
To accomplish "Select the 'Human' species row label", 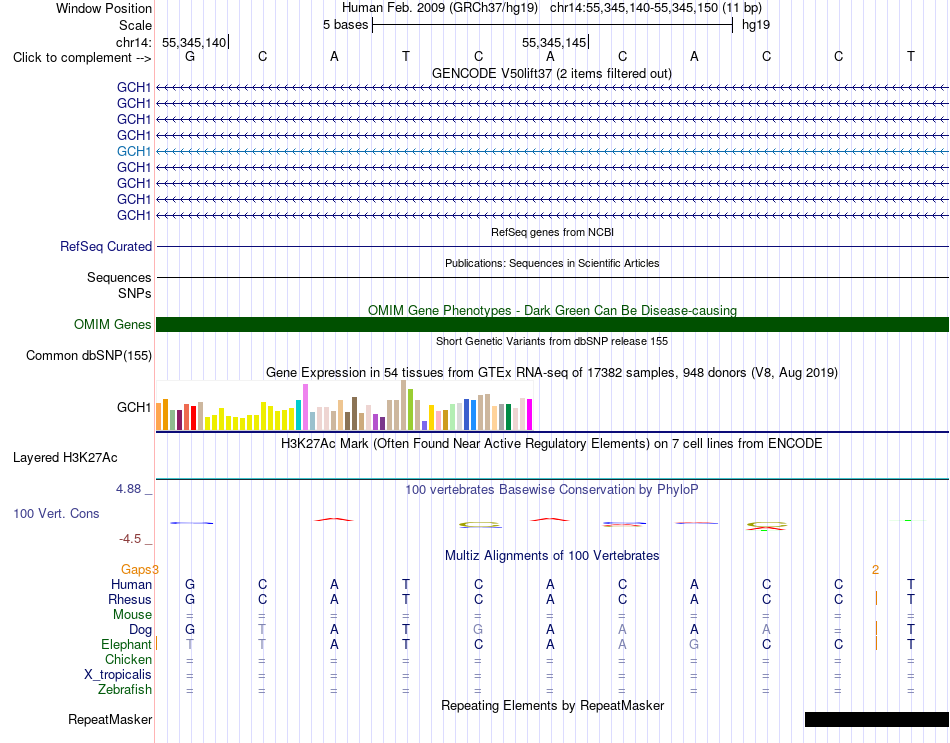I will [x=131, y=585].
